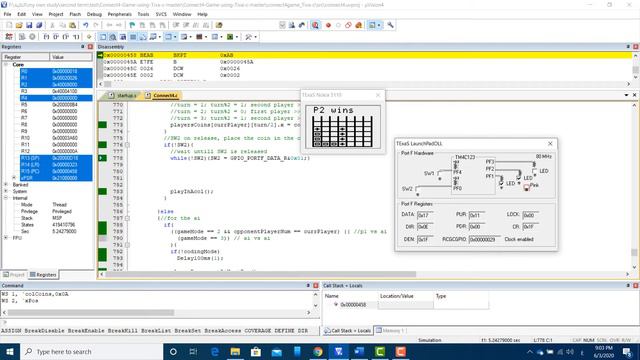Click the Start/Stop Debug Session icon

click(315, 25)
